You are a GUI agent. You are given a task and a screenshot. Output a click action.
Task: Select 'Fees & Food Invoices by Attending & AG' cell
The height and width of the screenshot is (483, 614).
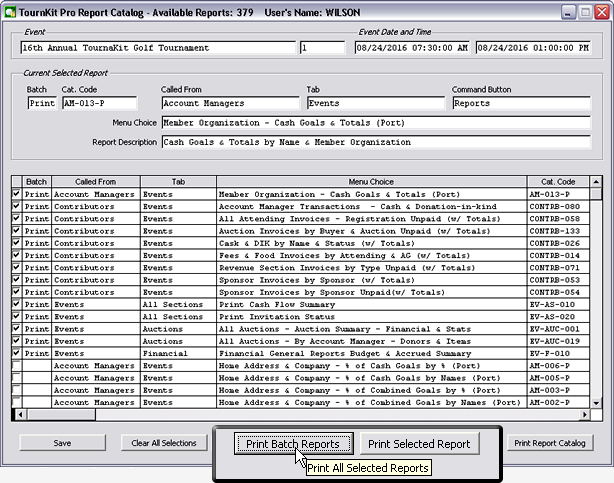coord(372,255)
